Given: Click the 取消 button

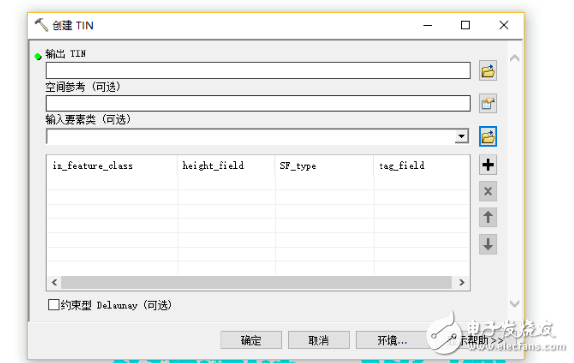Looking at the screenshot, I should coord(318,340).
